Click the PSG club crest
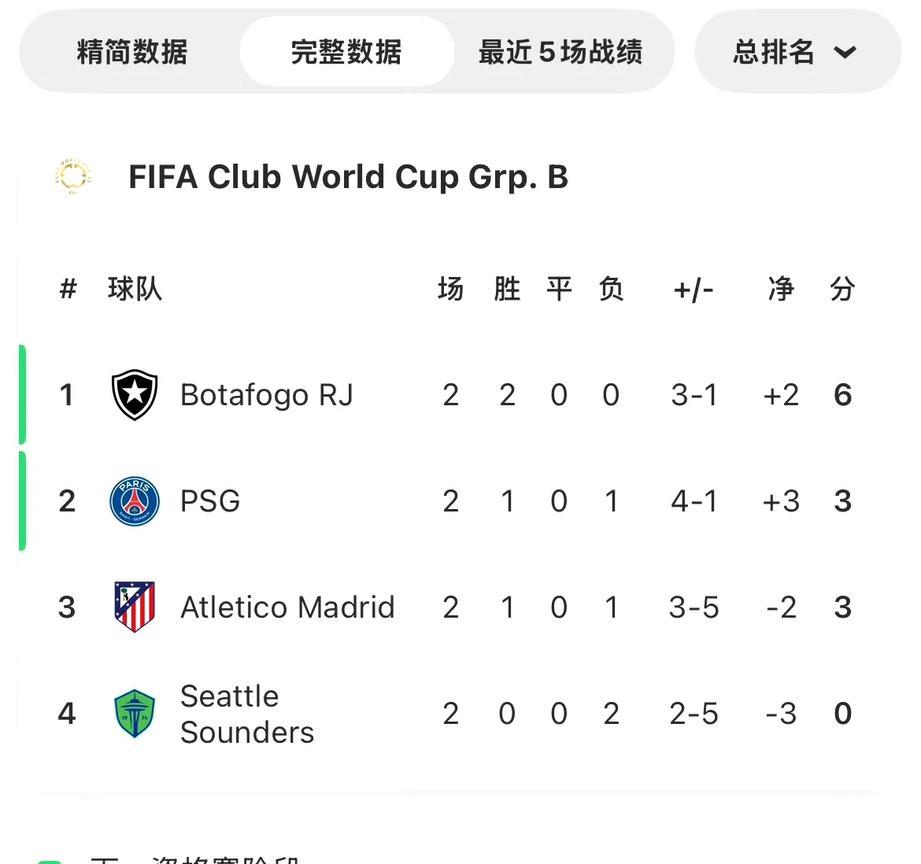Viewport: 921px width, 864px height. click(x=135, y=501)
